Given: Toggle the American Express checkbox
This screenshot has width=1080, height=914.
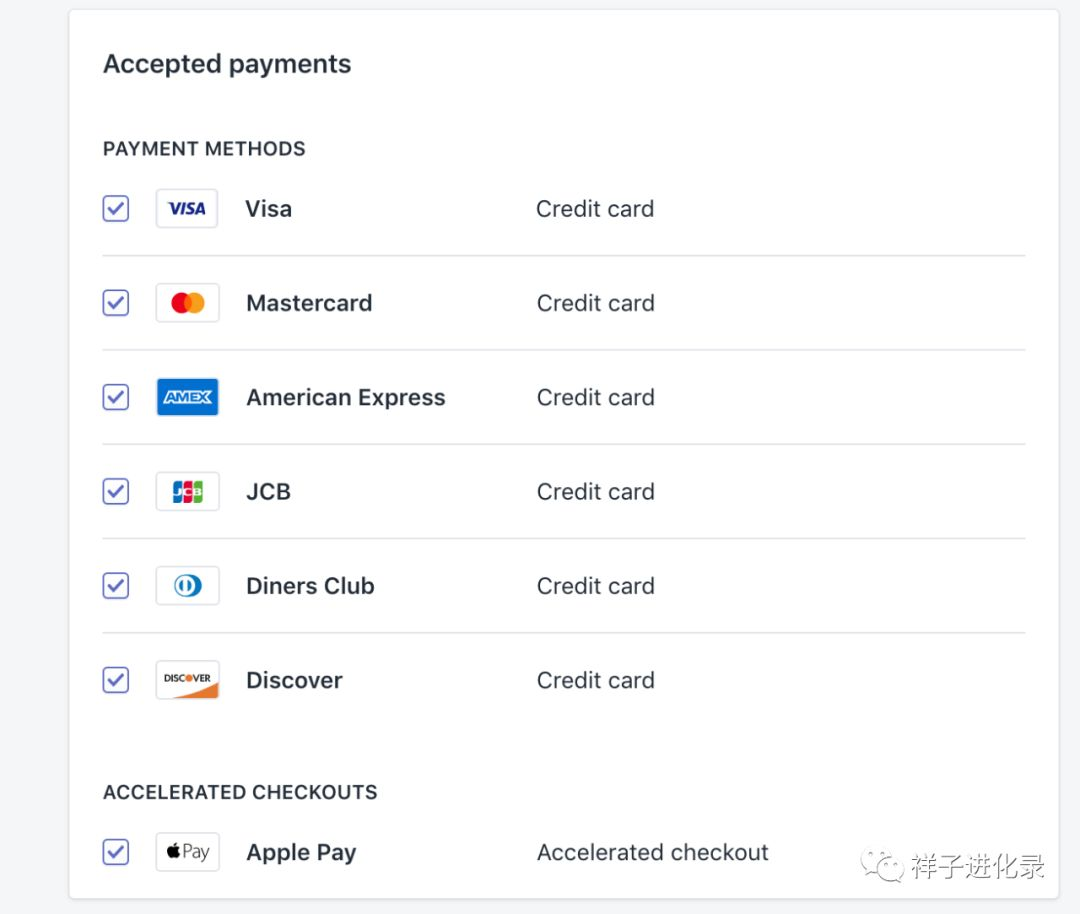Looking at the screenshot, I should coord(116,397).
